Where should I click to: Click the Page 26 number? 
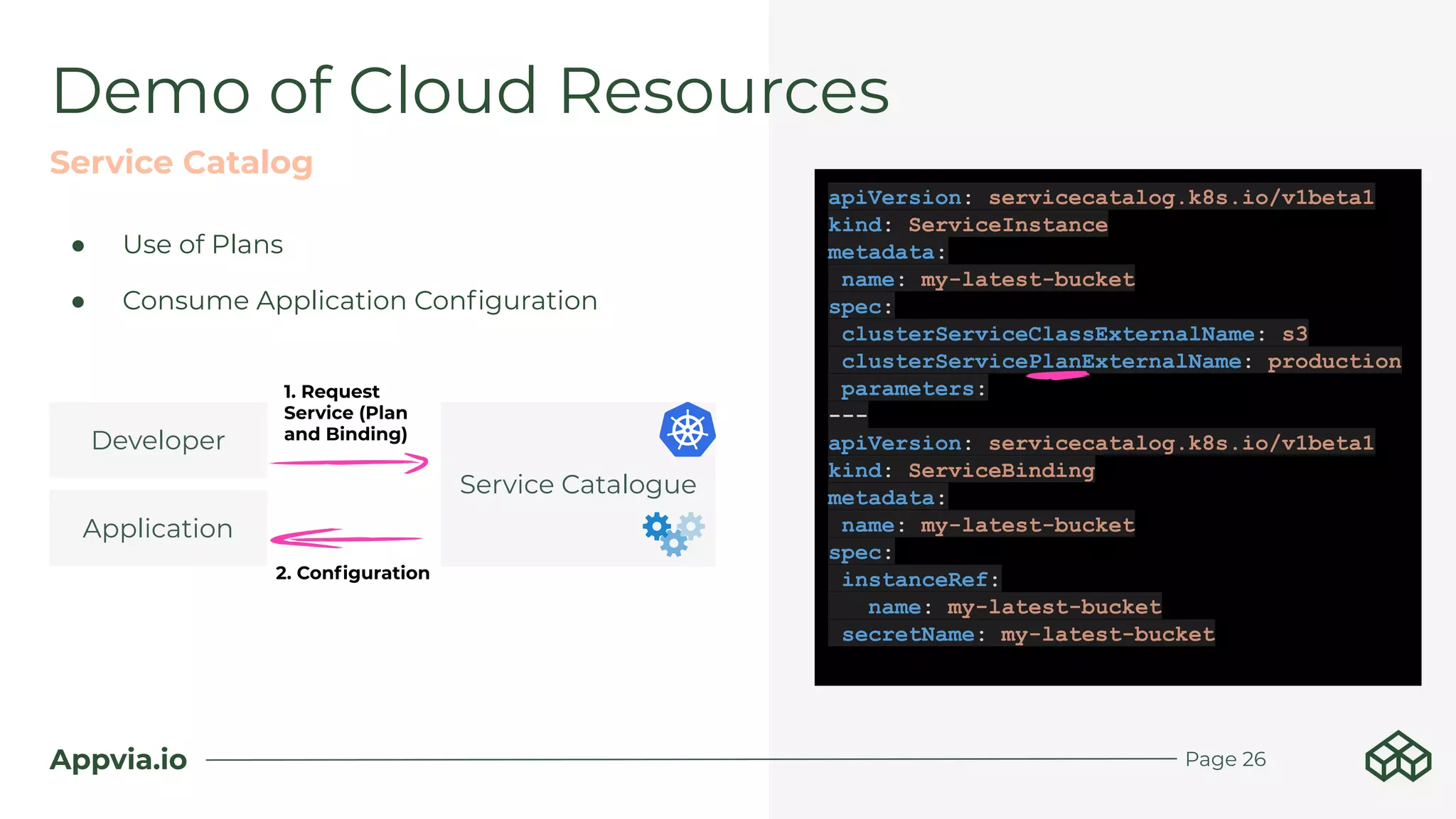1226,759
